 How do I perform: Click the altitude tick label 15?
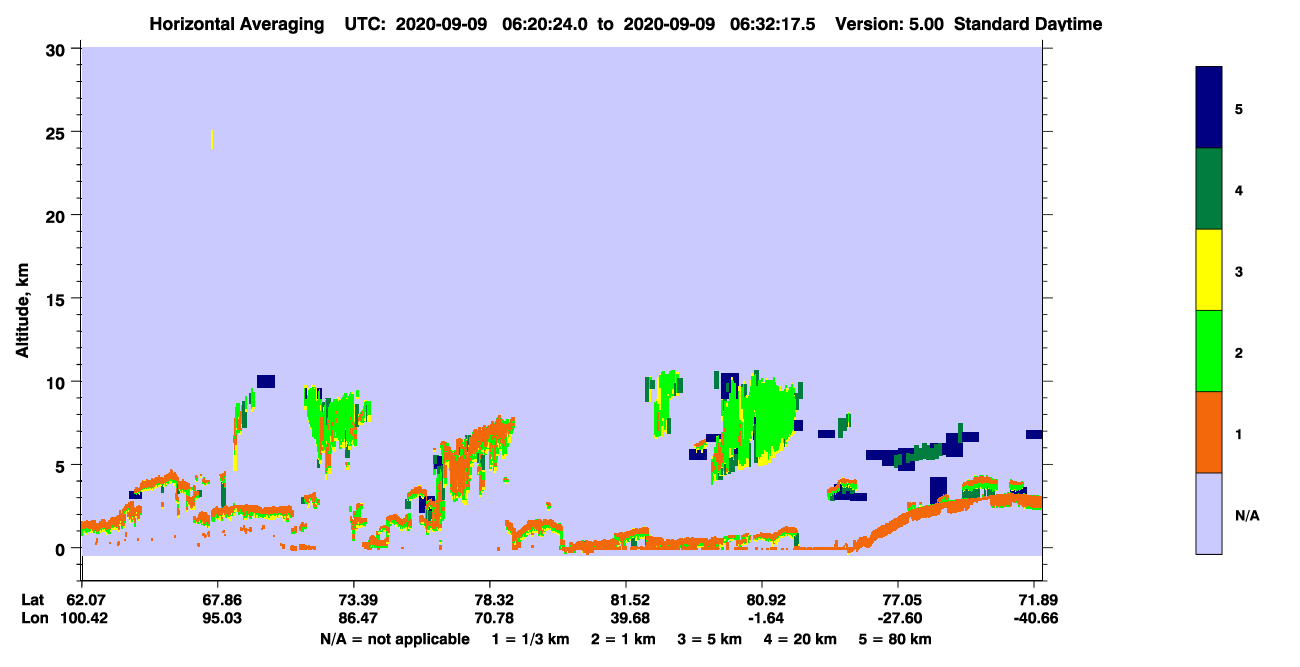tap(58, 298)
